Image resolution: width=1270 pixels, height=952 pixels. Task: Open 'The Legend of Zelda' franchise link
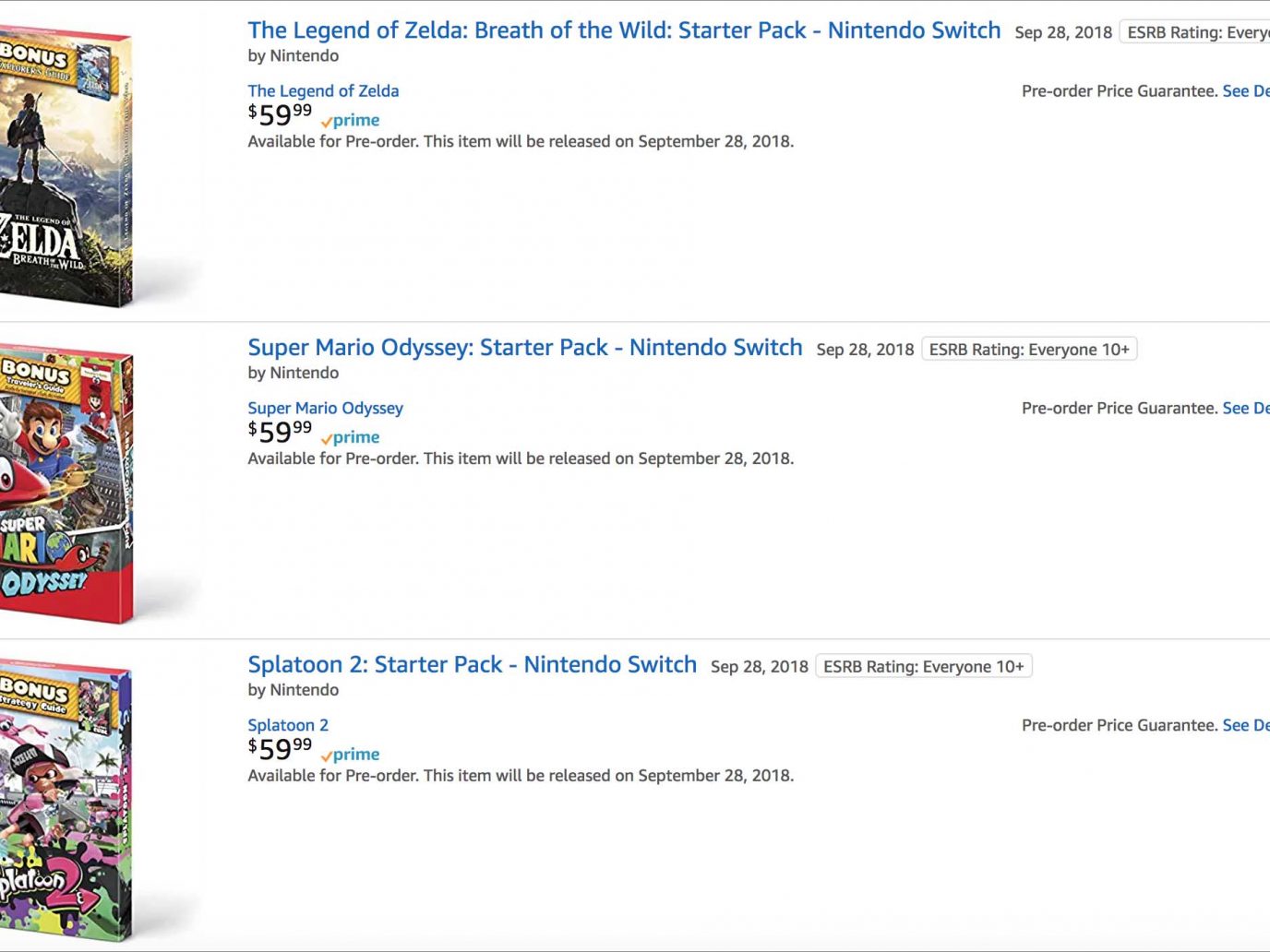tap(323, 90)
